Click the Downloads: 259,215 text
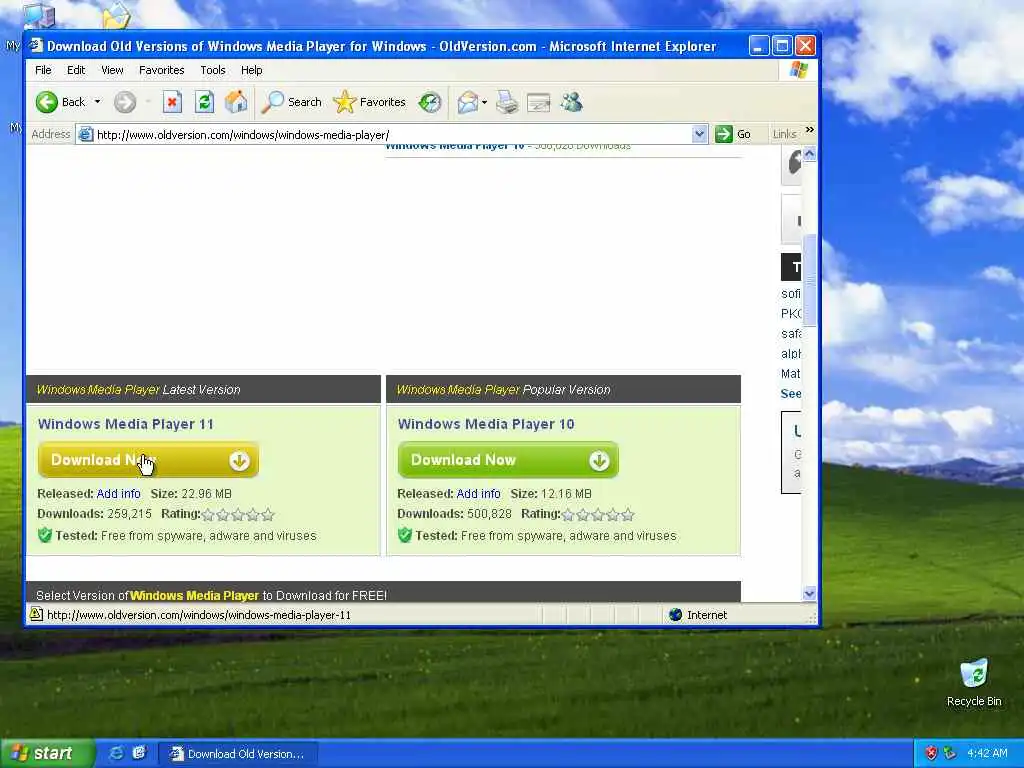 click(95, 514)
